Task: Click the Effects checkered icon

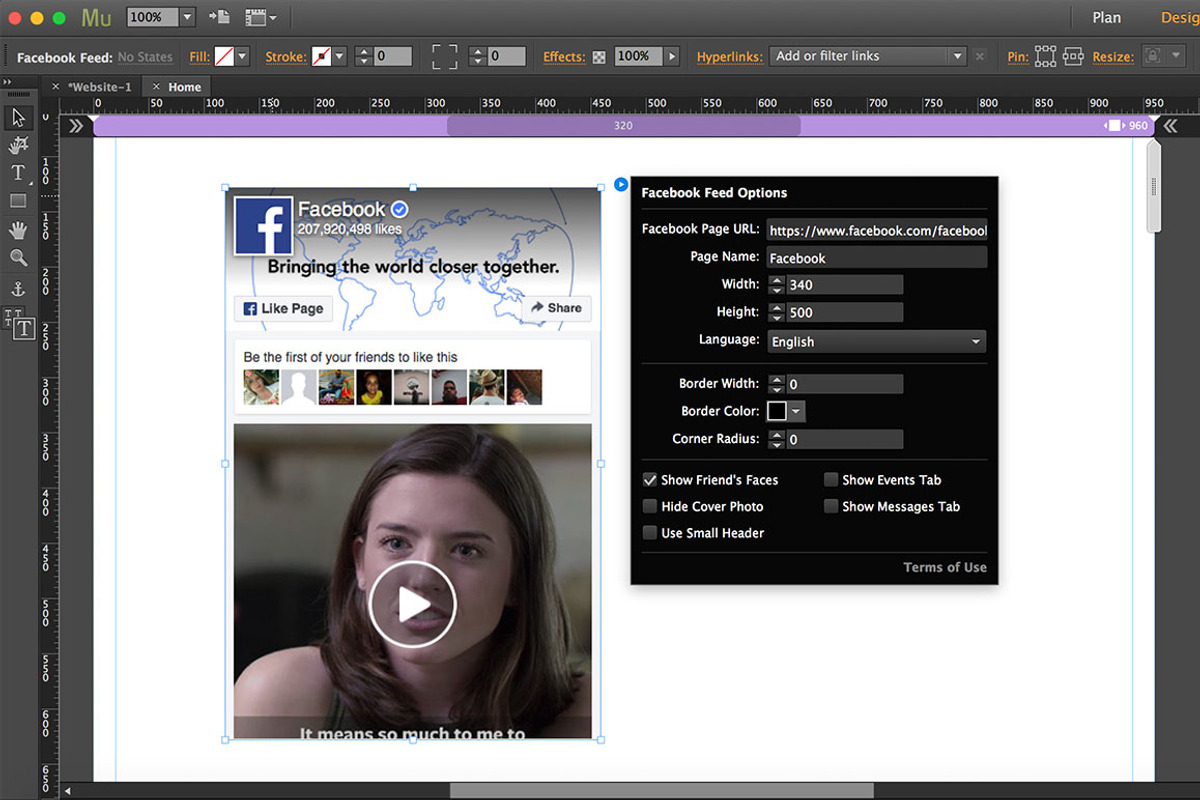Action: 599,57
